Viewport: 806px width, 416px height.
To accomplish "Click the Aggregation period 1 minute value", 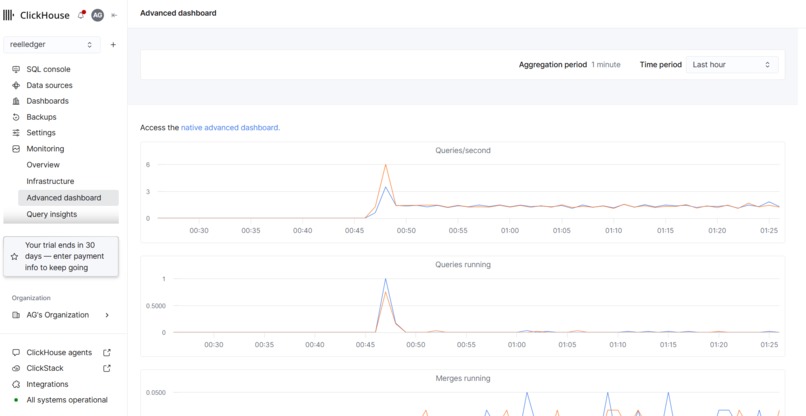I will (x=606, y=65).
